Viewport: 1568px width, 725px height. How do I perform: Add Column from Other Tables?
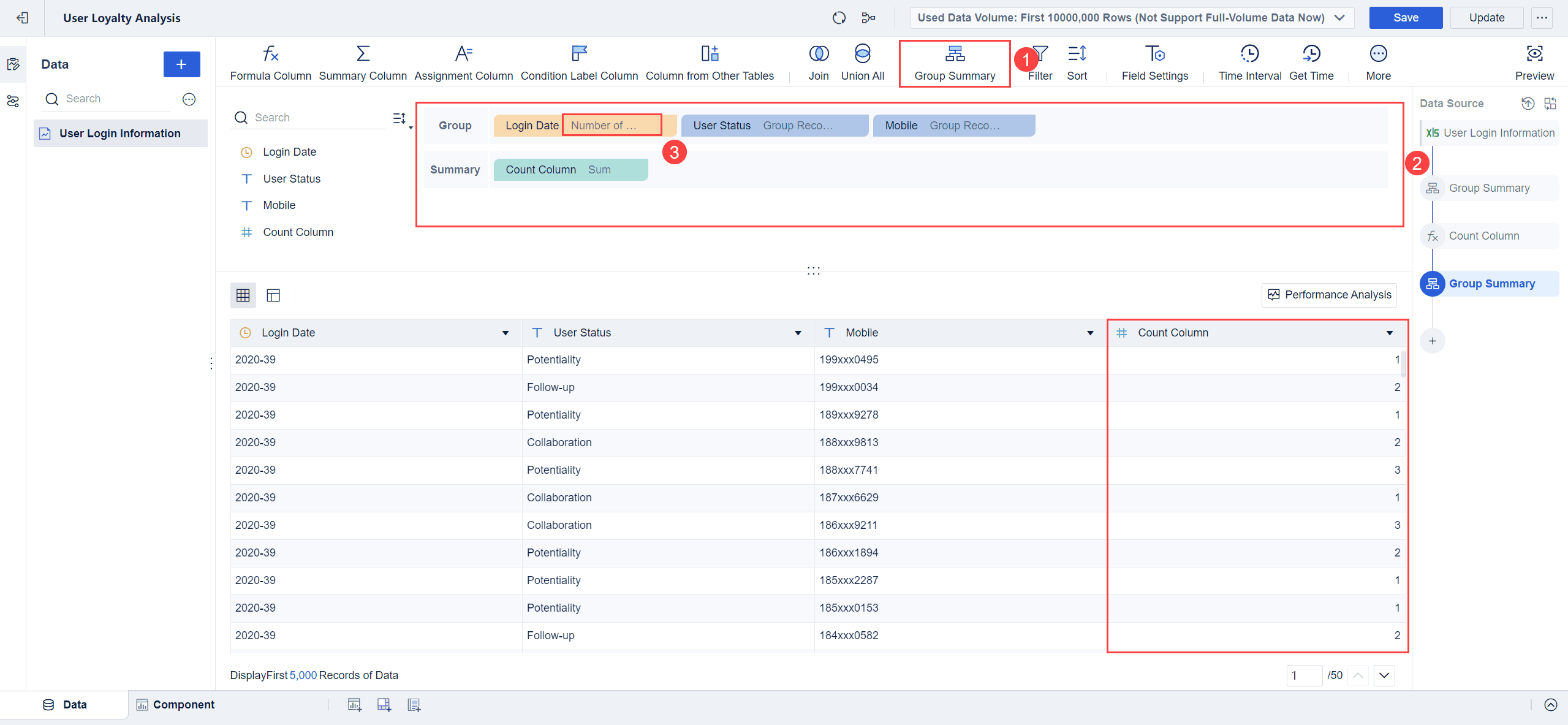point(710,63)
